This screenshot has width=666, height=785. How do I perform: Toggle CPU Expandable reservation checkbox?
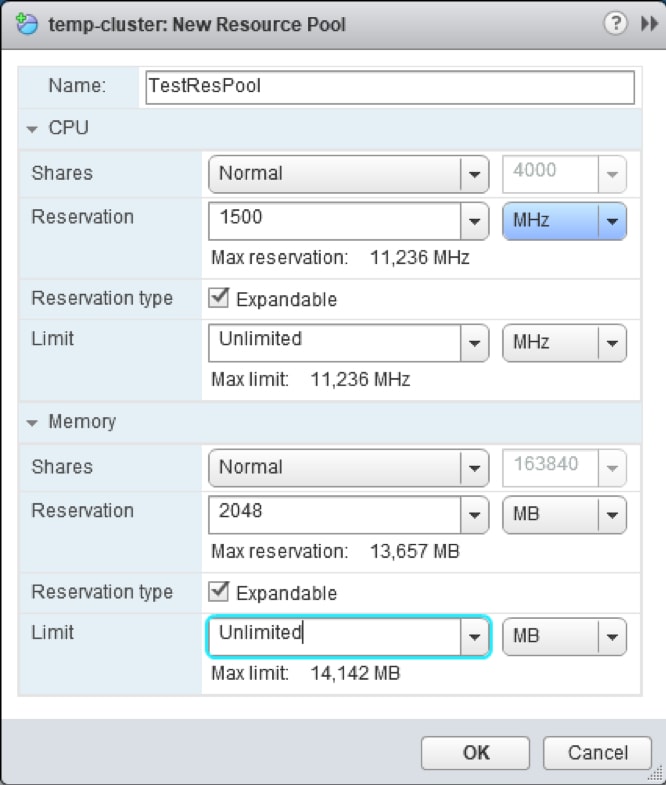(220, 299)
